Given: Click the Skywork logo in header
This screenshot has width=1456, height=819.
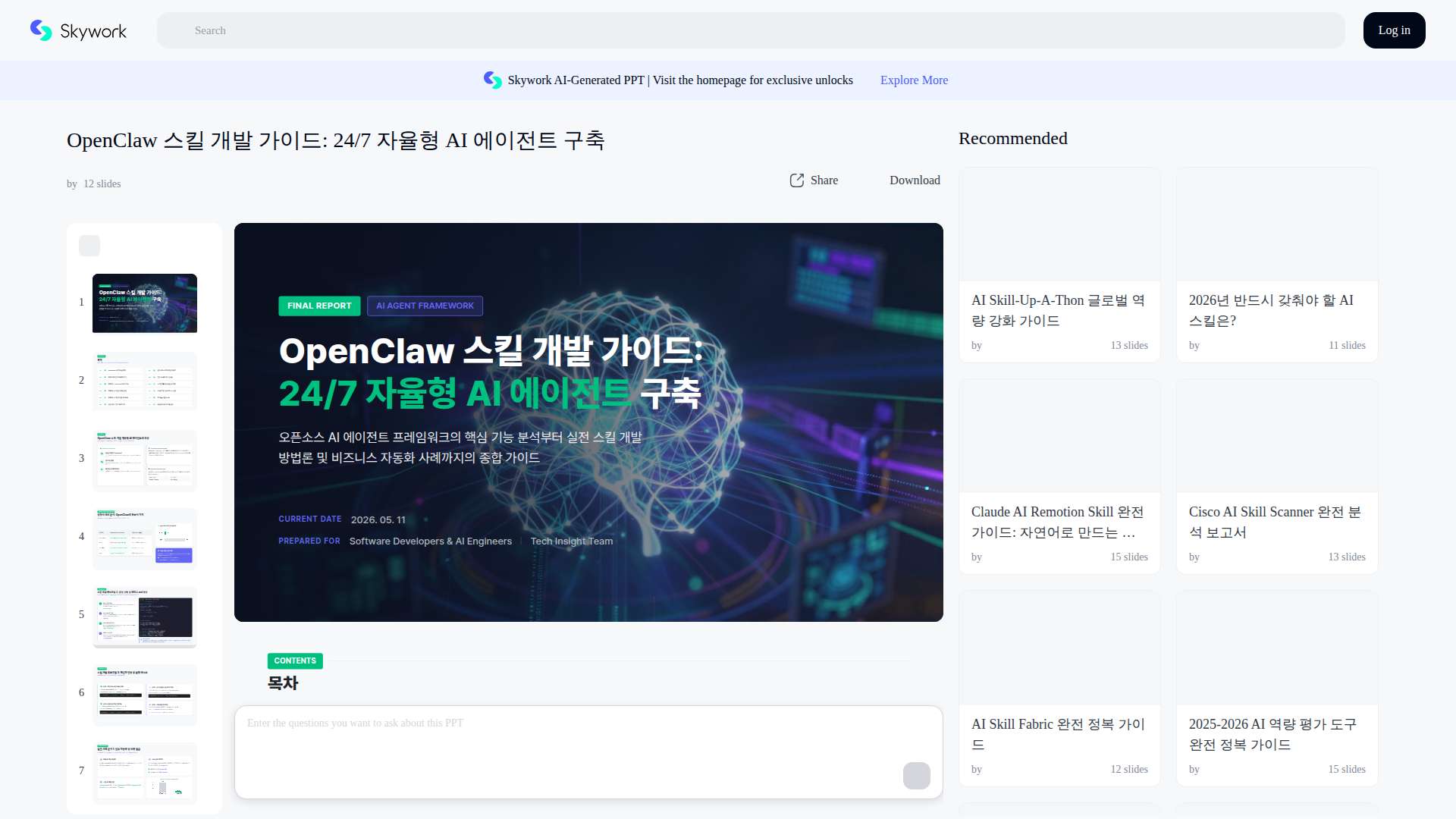Looking at the screenshot, I should coord(78,30).
